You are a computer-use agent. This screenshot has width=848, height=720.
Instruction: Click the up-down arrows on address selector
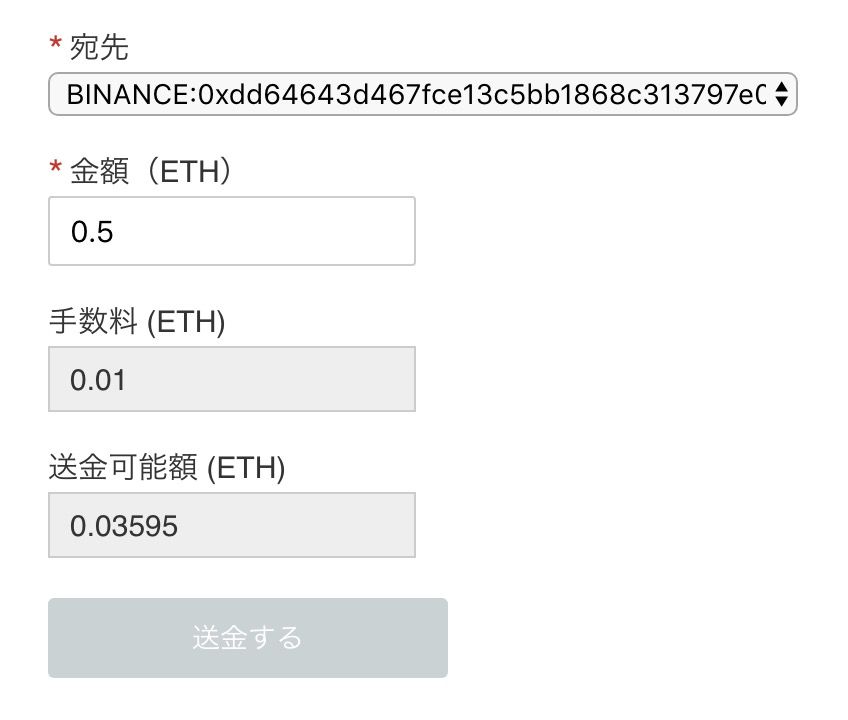(x=782, y=95)
